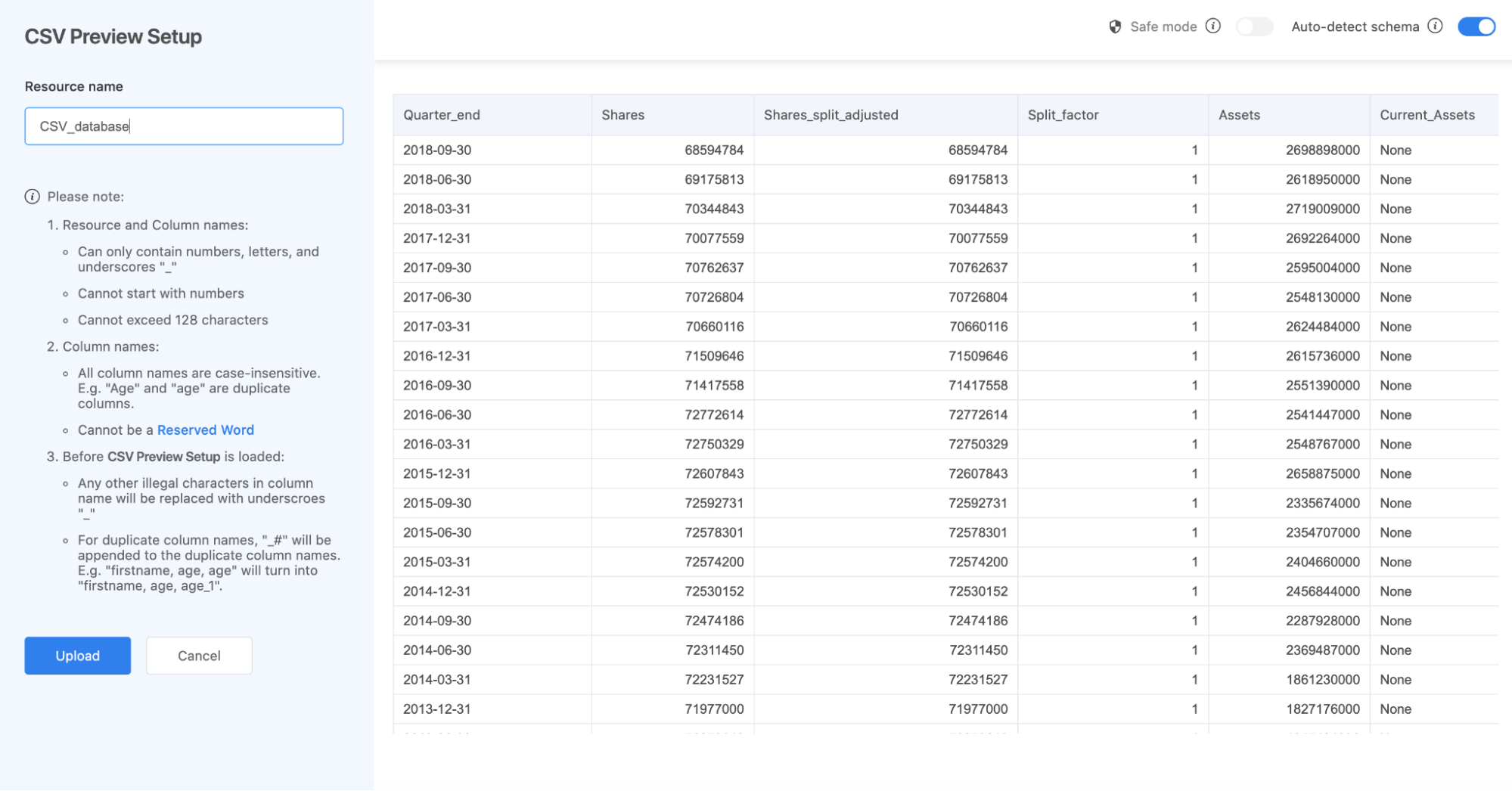Click the shield icon next to Safe mode

(x=1115, y=26)
